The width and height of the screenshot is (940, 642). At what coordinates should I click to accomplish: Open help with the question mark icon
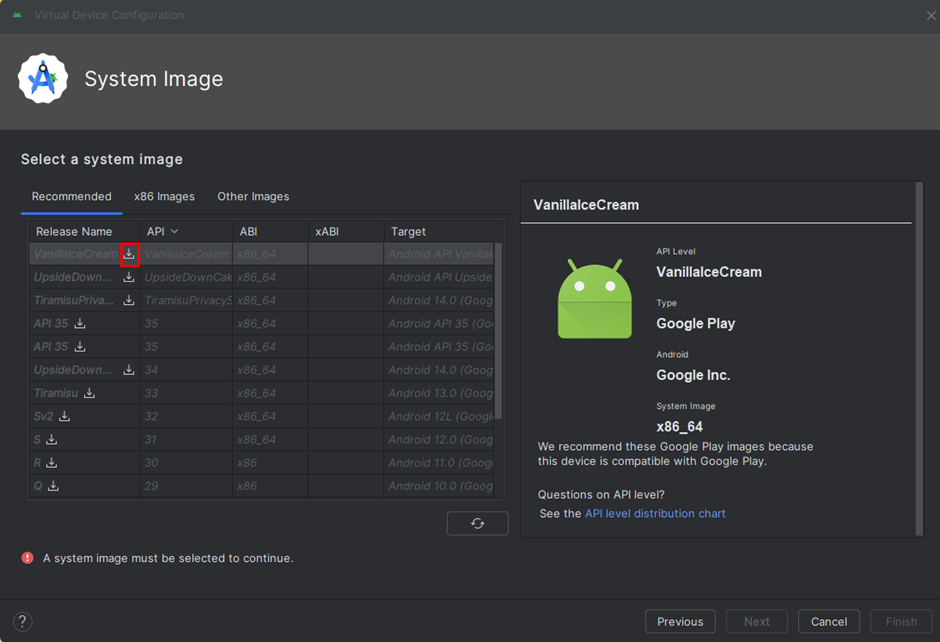tap(22, 622)
